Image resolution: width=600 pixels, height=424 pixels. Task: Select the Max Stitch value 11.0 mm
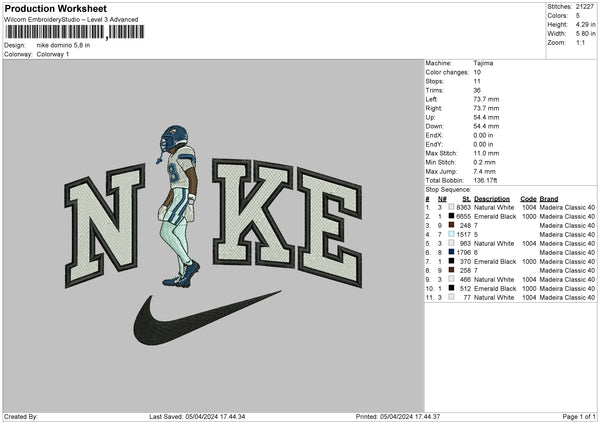[x=486, y=153]
